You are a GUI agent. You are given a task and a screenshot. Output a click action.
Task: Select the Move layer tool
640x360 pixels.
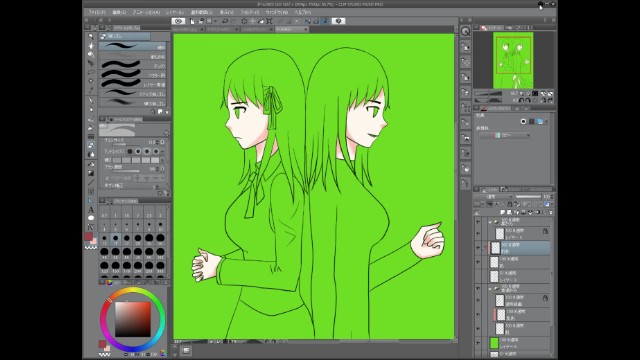click(91, 63)
